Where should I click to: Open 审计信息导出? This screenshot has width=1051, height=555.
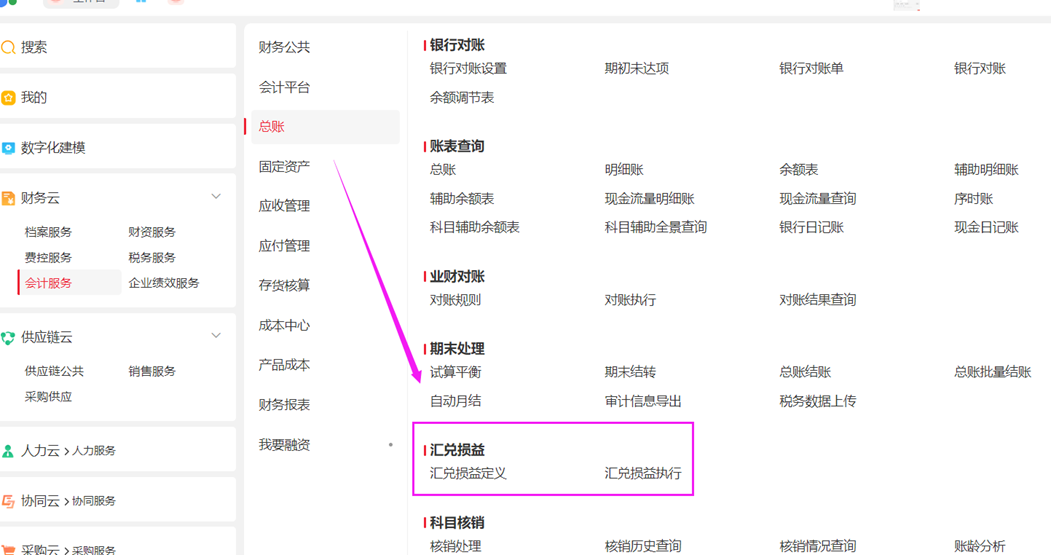click(643, 402)
